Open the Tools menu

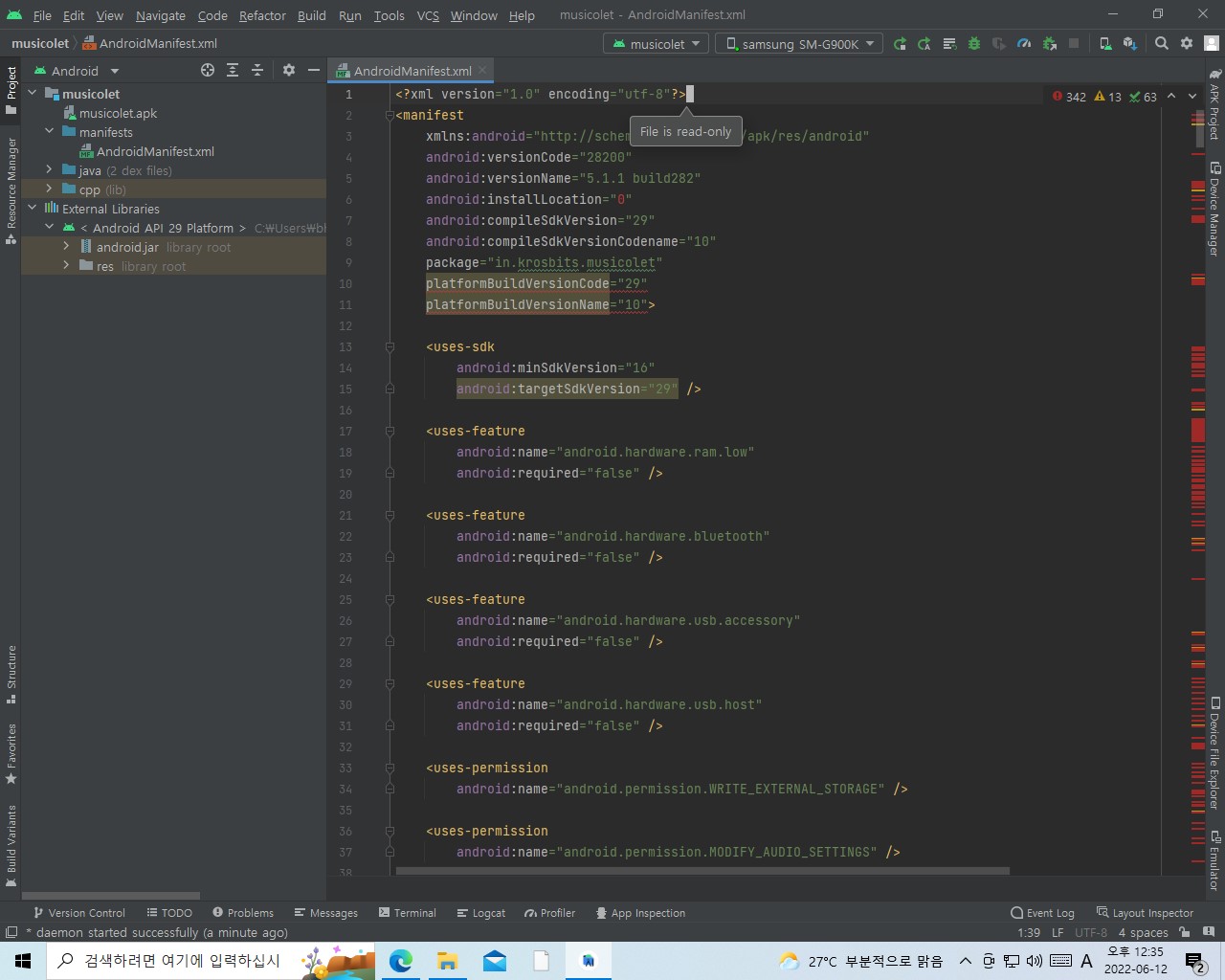pyautogui.click(x=389, y=15)
